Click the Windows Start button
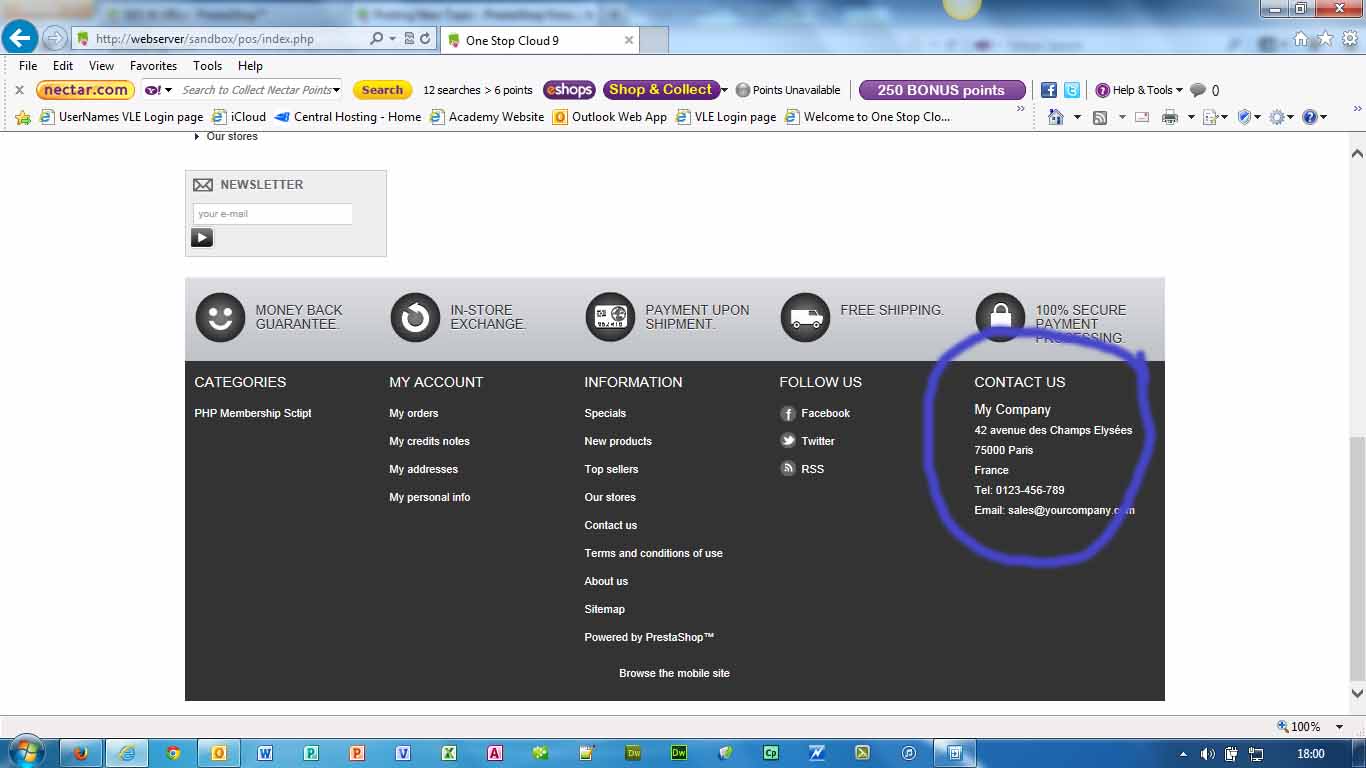This screenshot has width=1366, height=768. (x=25, y=752)
